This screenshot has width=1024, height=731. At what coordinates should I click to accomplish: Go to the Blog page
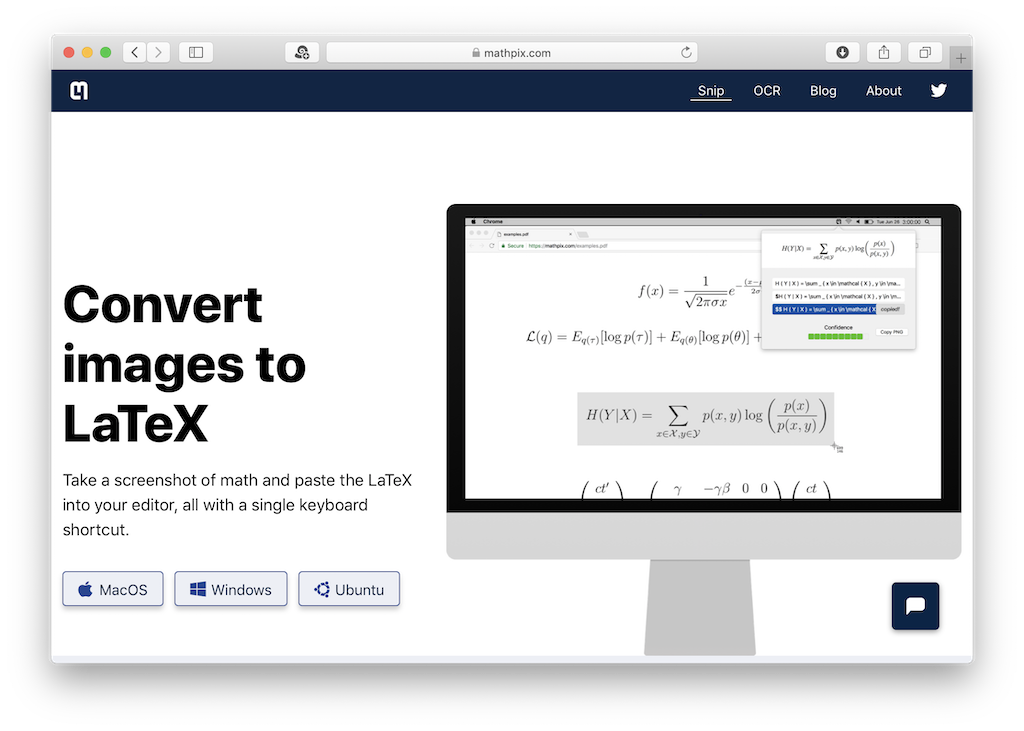pyautogui.click(x=823, y=91)
